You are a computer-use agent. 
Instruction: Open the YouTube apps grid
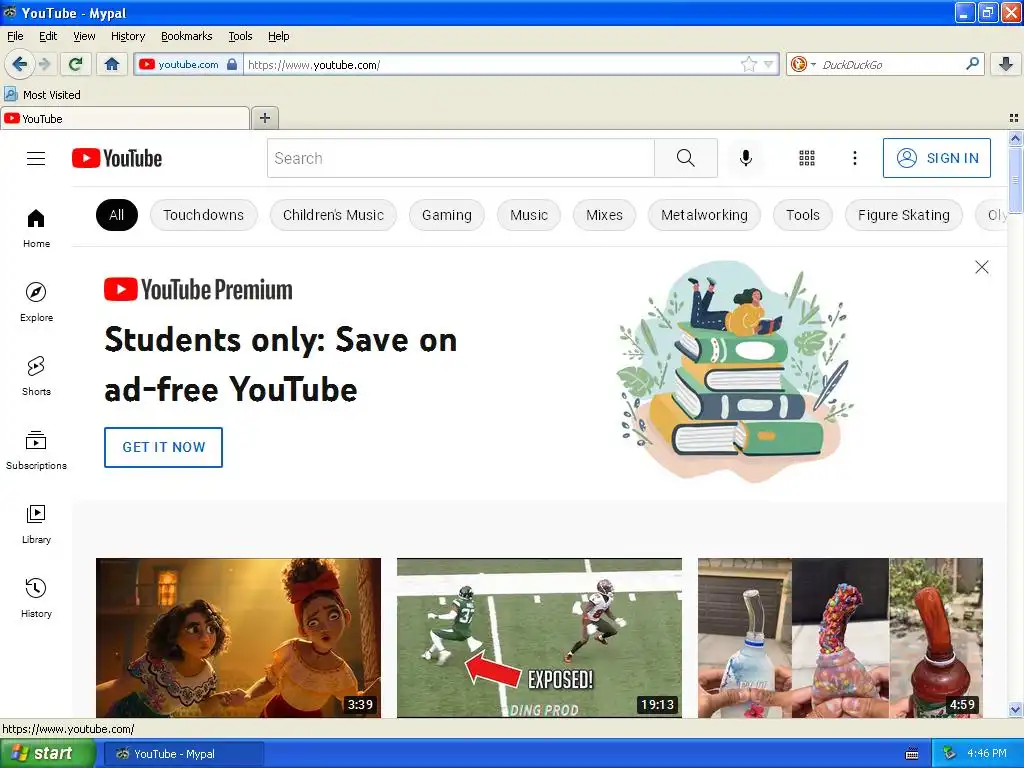(x=807, y=158)
